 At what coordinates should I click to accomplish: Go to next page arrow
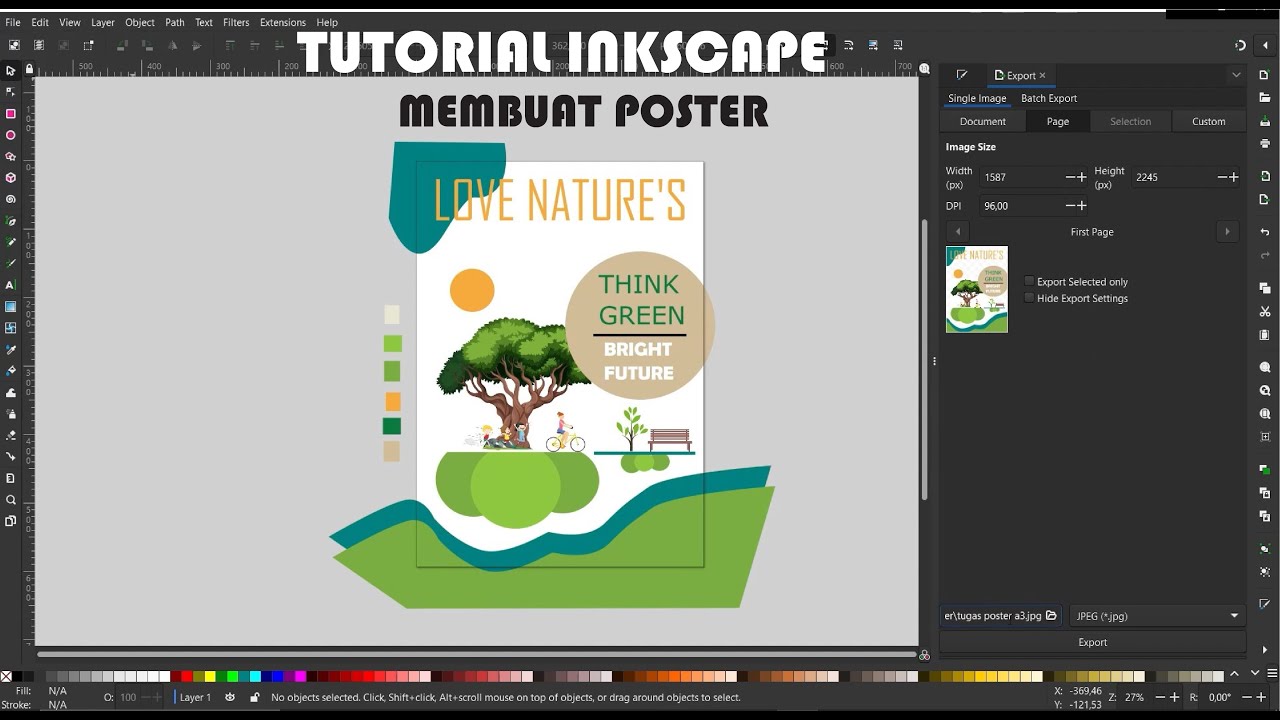(1227, 232)
